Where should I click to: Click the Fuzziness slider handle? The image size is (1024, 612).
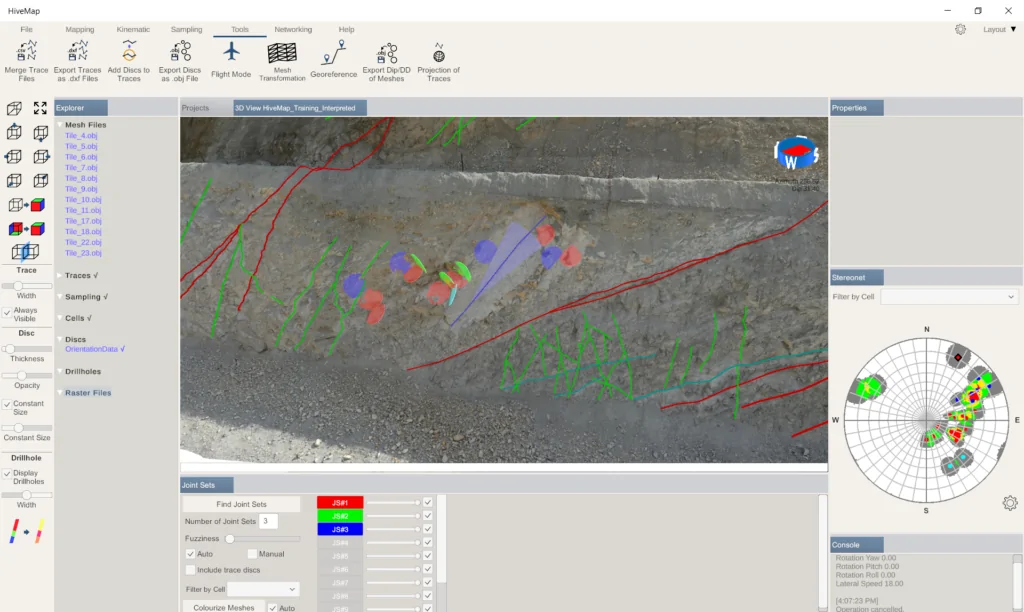click(229, 539)
